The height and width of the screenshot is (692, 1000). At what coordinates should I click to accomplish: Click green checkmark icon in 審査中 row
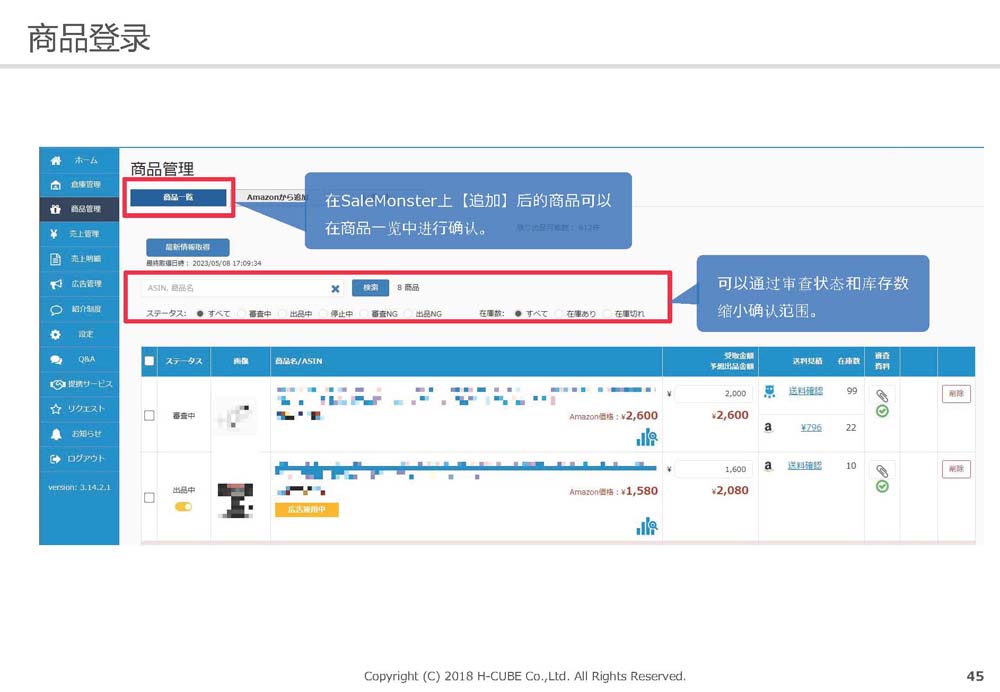point(882,411)
